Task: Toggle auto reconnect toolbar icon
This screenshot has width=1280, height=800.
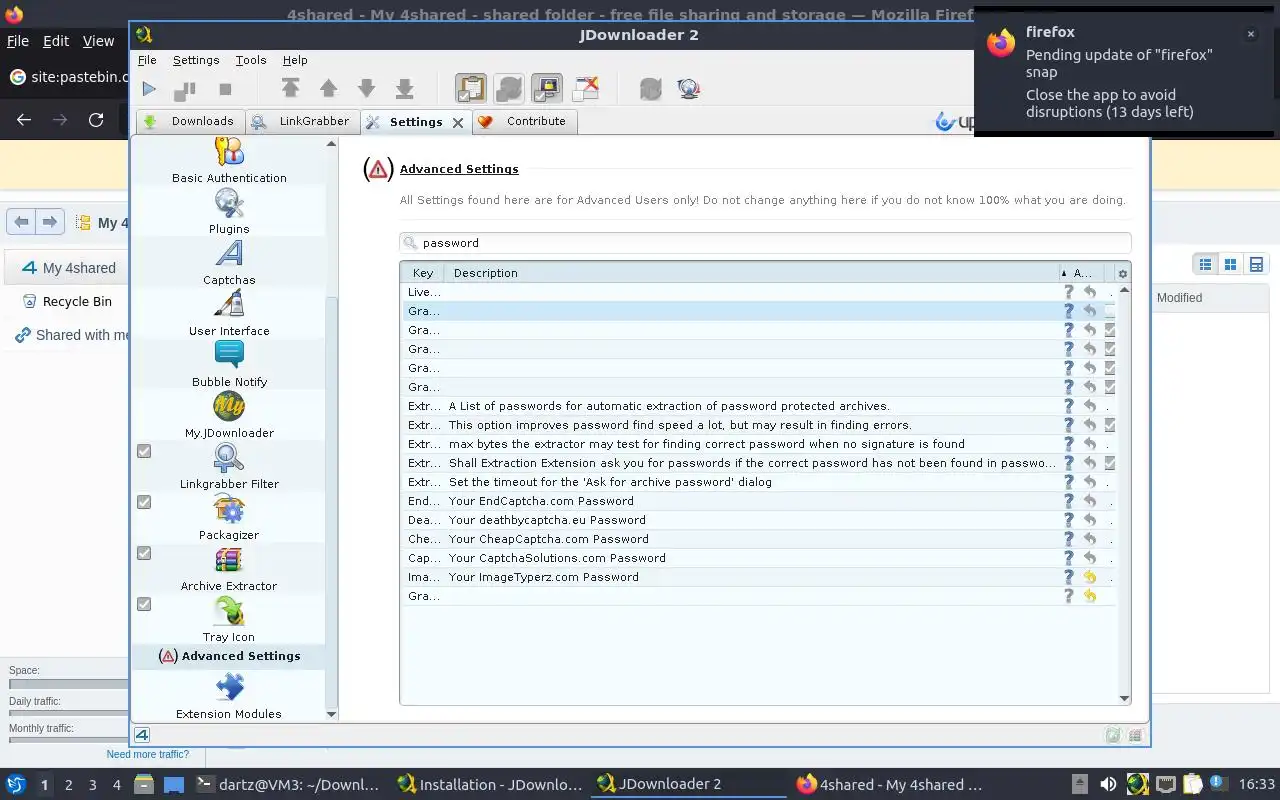Action: (509, 89)
